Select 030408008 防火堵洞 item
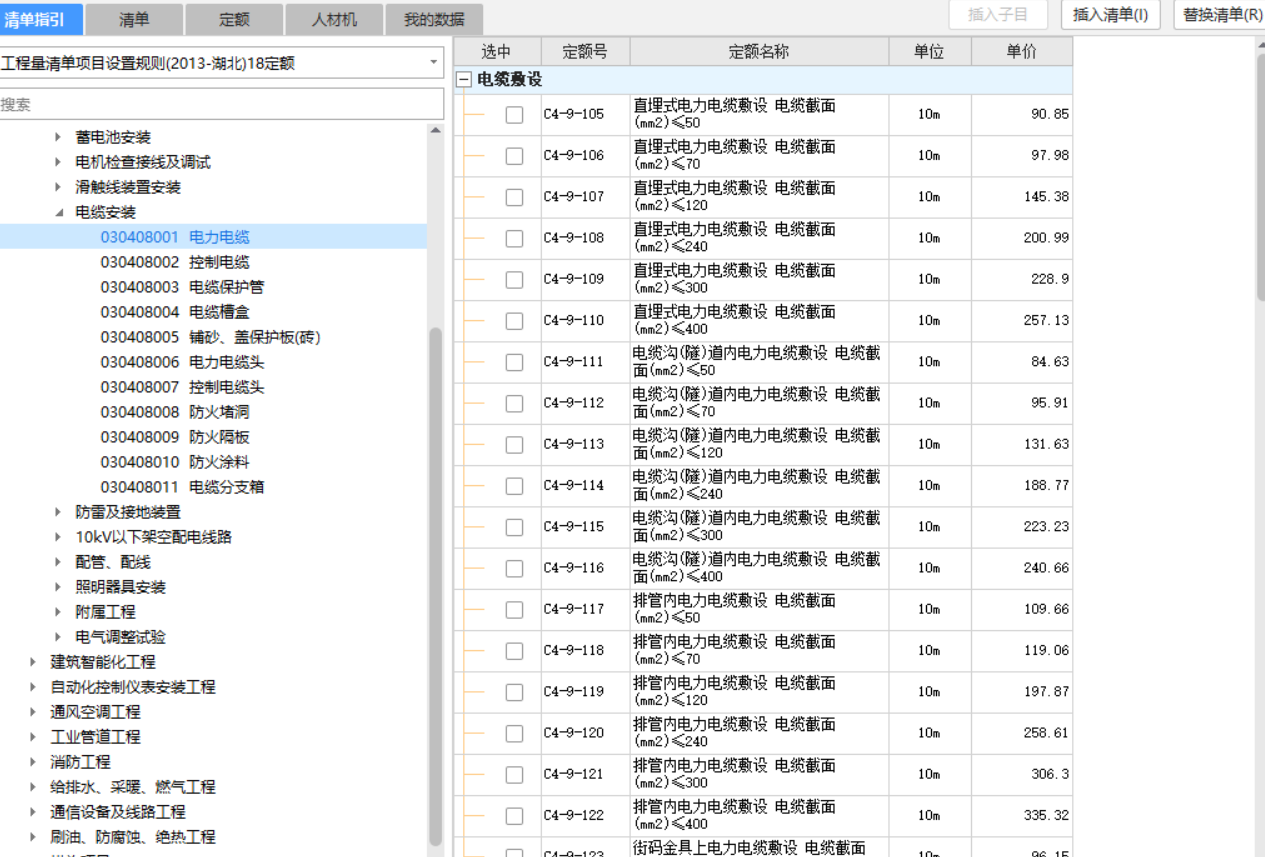The width and height of the screenshot is (1265, 857). coord(175,413)
